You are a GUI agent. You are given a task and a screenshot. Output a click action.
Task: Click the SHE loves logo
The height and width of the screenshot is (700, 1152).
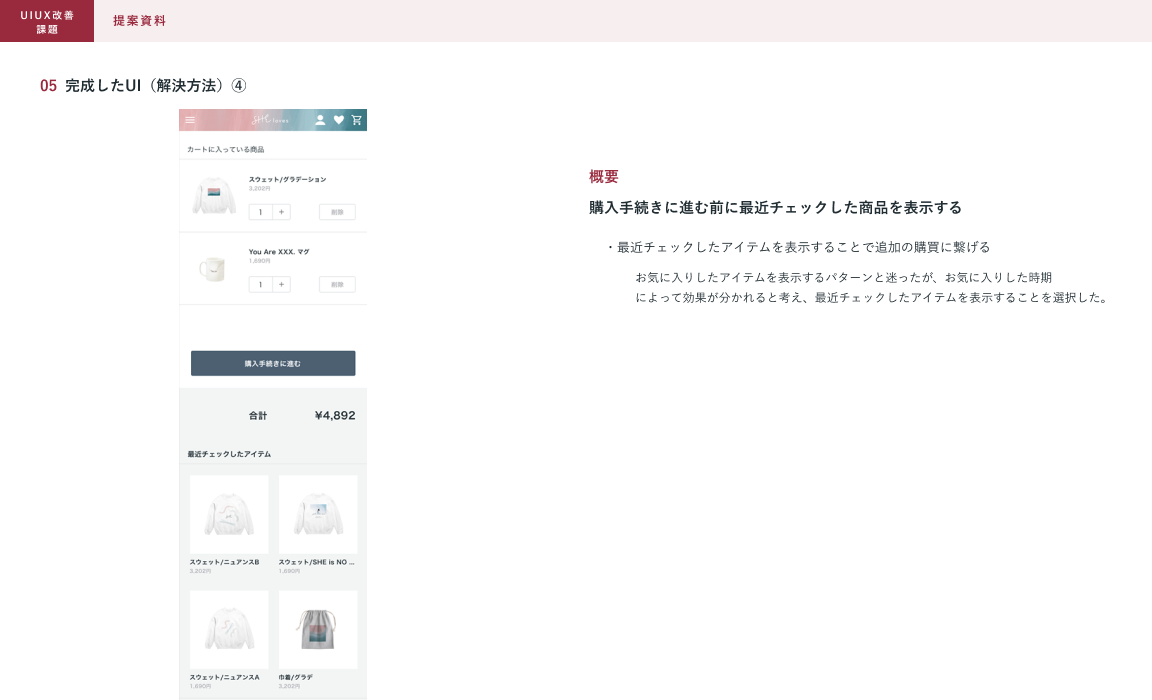[x=272, y=120]
